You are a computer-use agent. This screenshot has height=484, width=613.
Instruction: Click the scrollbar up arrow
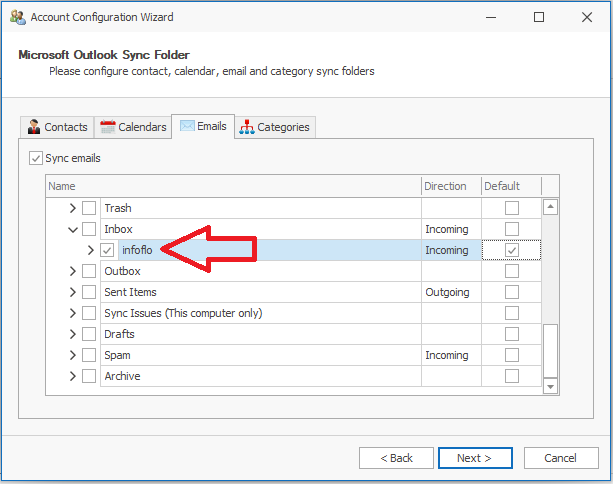click(x=549, y=208)
